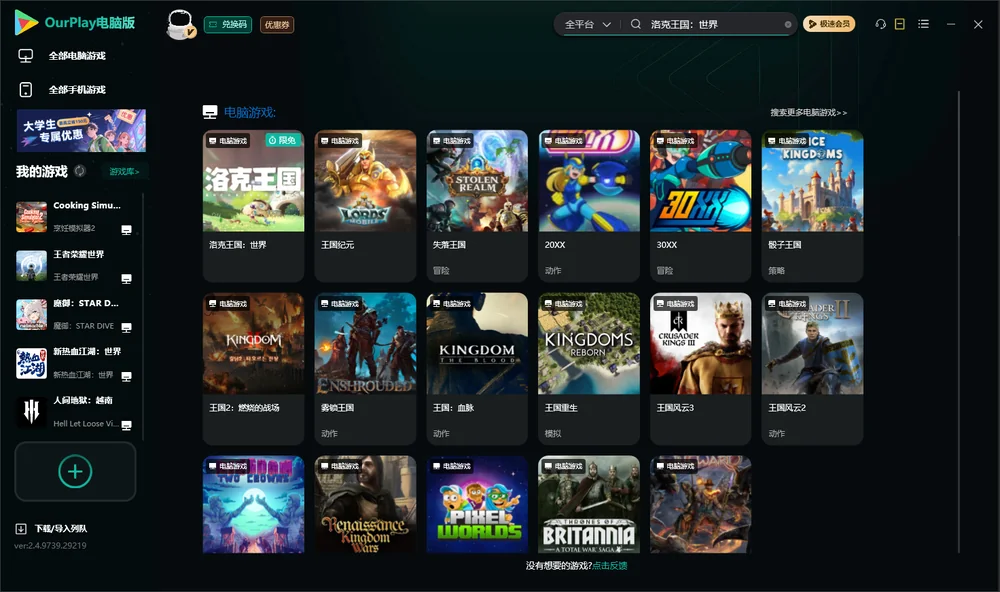
Task: Select 全部电脑游戏 in sidebar
Action: [x=77, y=56]
